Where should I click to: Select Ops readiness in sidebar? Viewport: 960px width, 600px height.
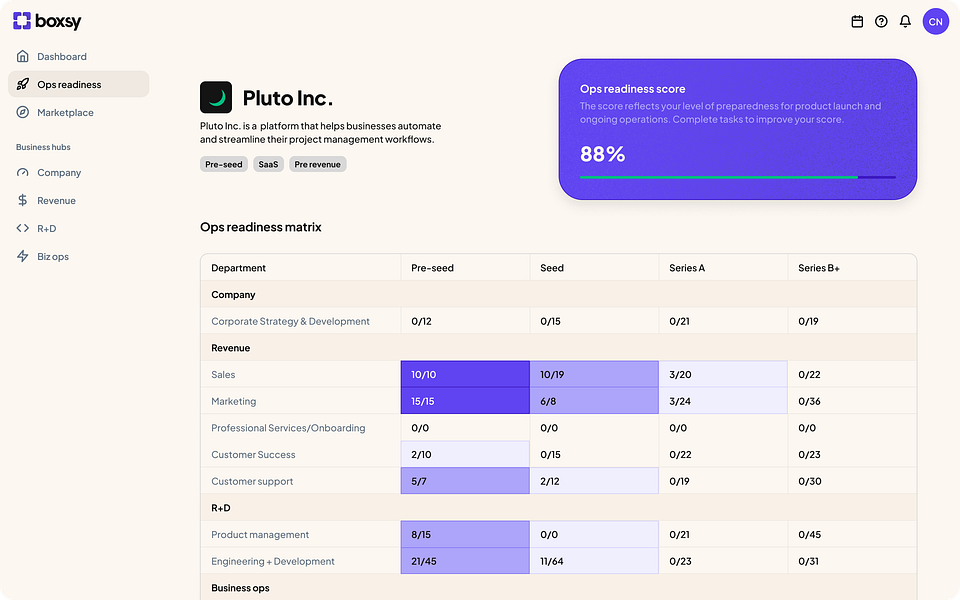[69, 85]
